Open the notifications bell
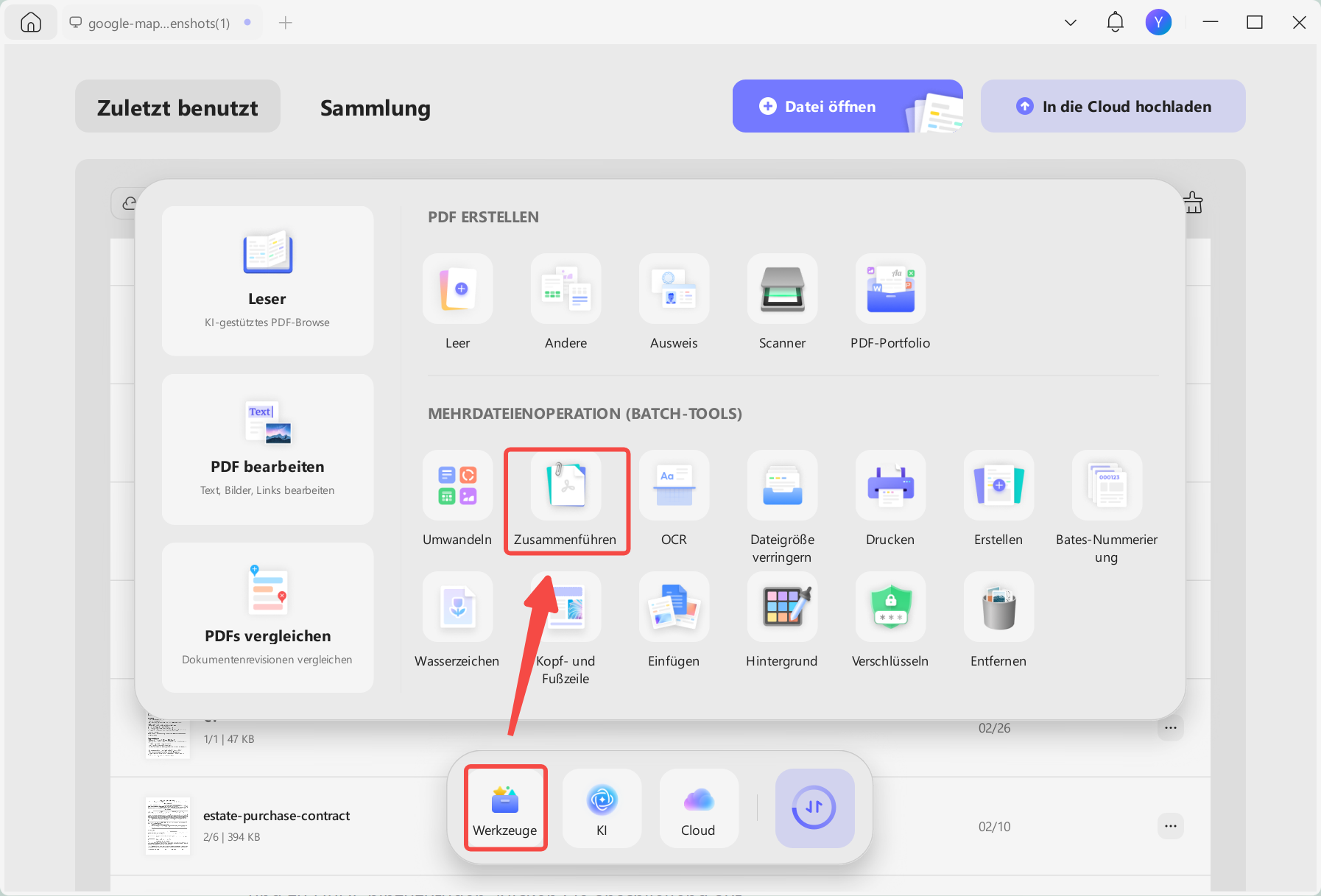 (1115, 22)
